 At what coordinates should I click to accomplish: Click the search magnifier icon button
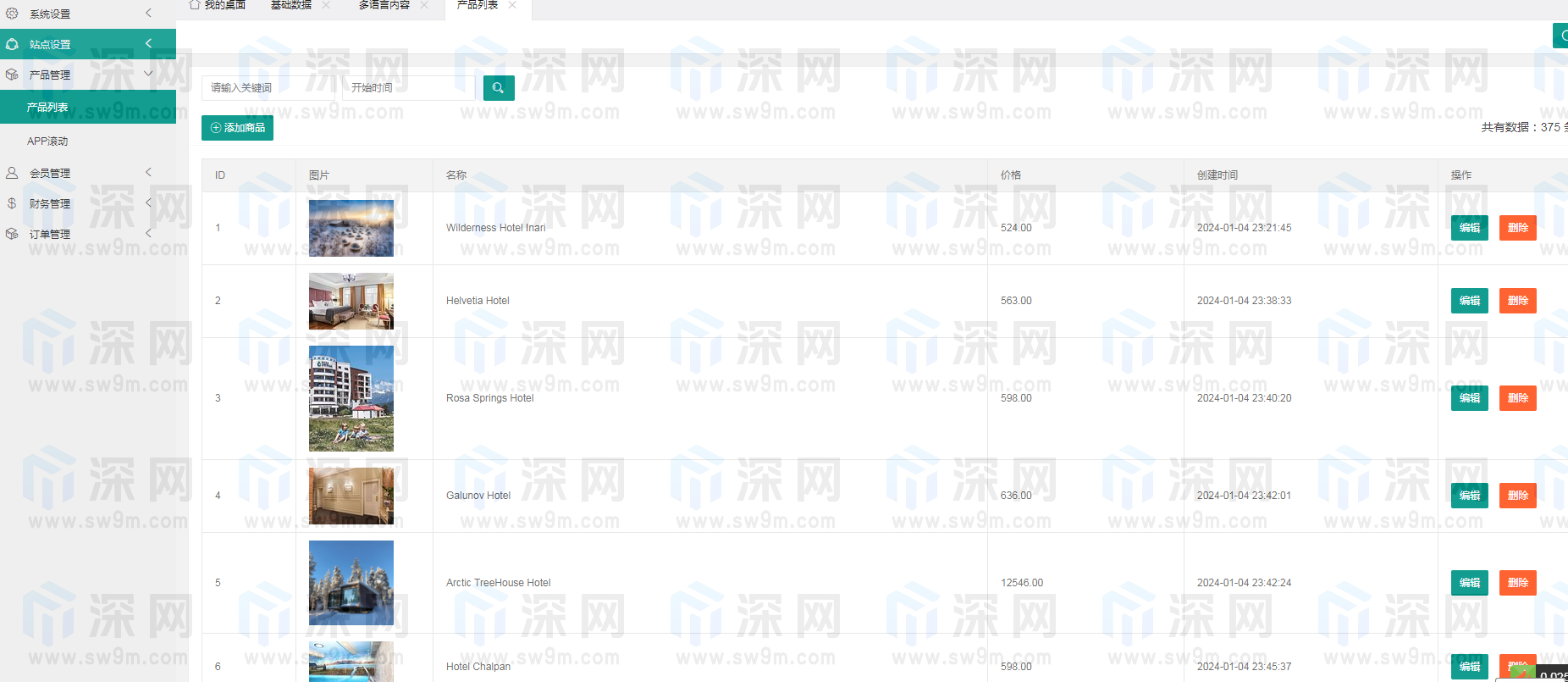[499, 88]
